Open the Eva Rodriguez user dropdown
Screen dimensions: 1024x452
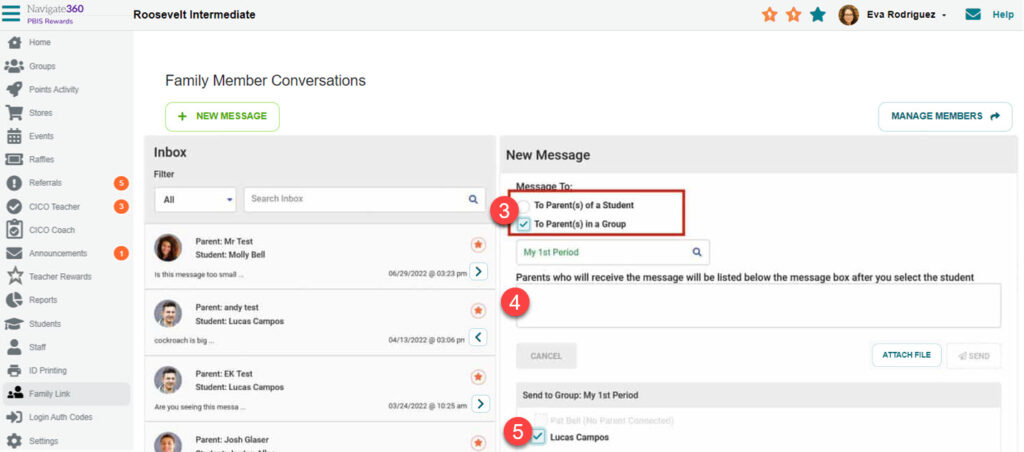pos(906,15)
